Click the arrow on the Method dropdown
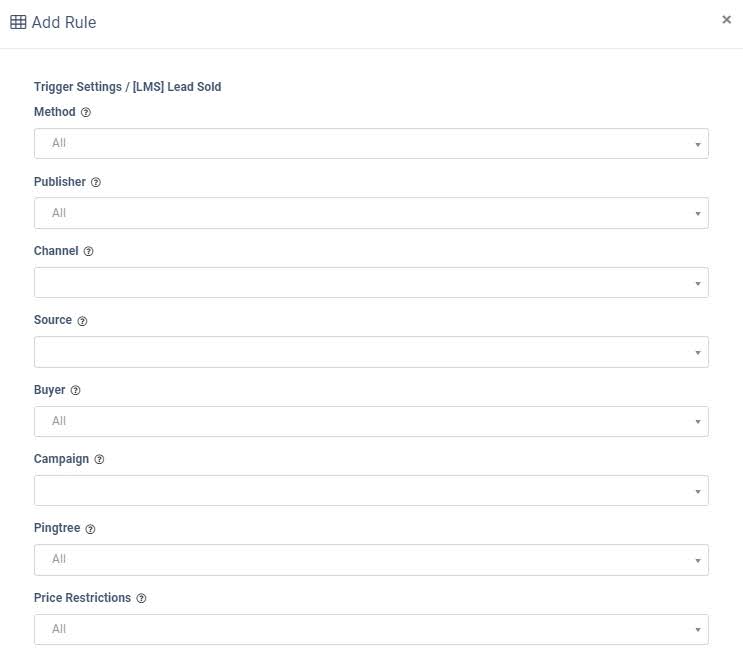Image resolution: width=743 pixels, height=651 pixels. coord(698,144)
